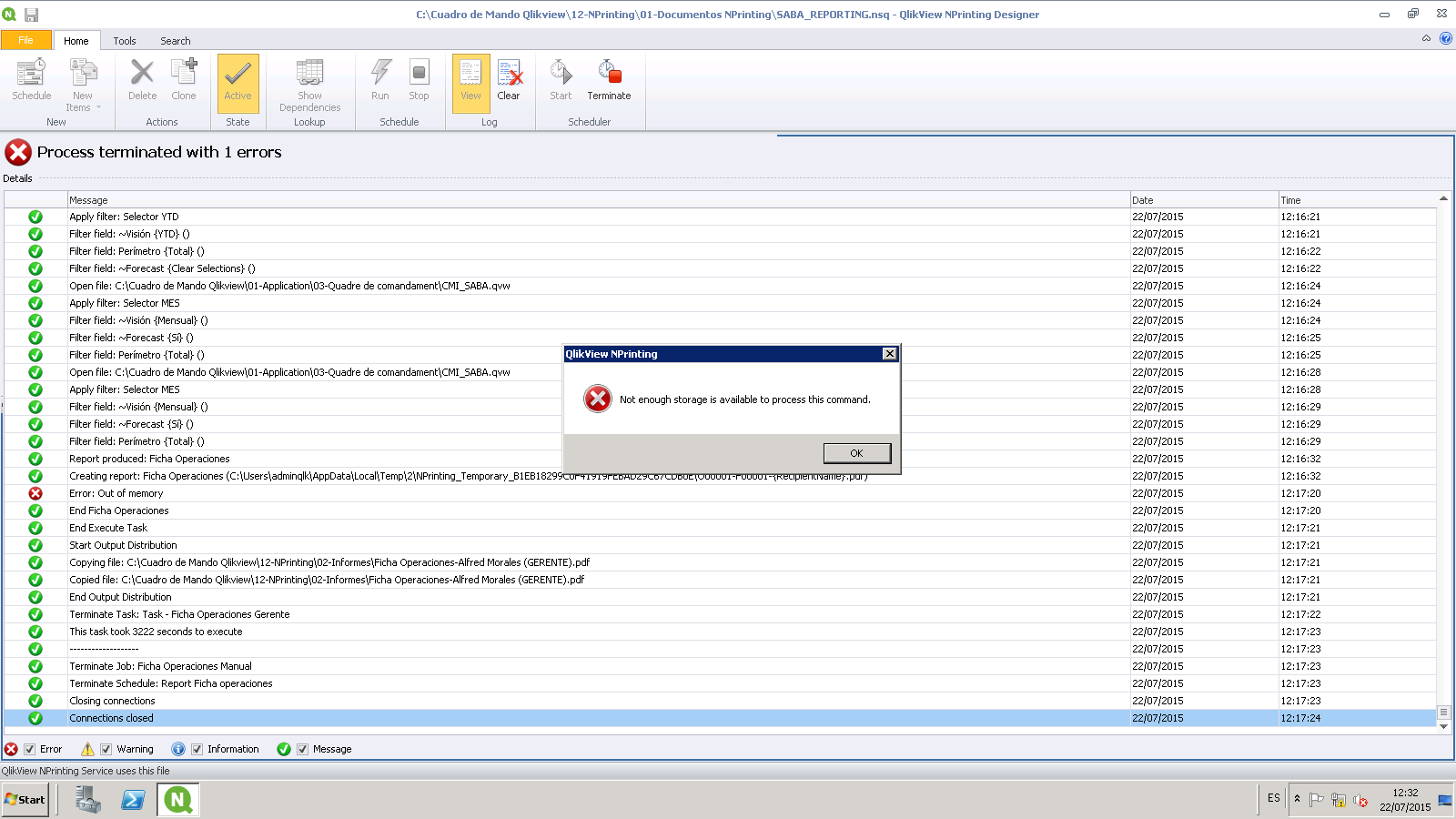Select 'Apply filter: Selector YTD' row
Image resolution: width=1456 pixels, height=819 pixels.
point(720,217)
